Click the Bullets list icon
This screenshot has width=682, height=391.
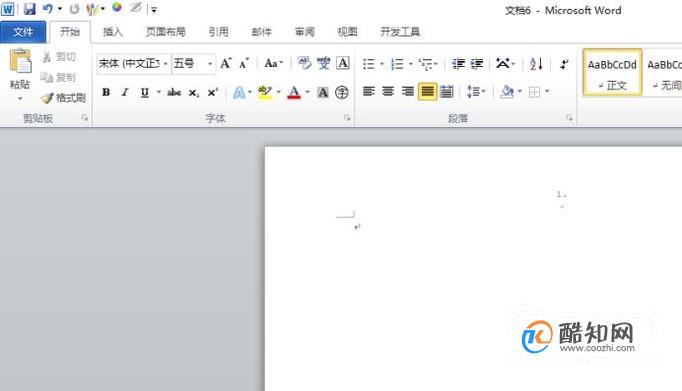point(369,64)
